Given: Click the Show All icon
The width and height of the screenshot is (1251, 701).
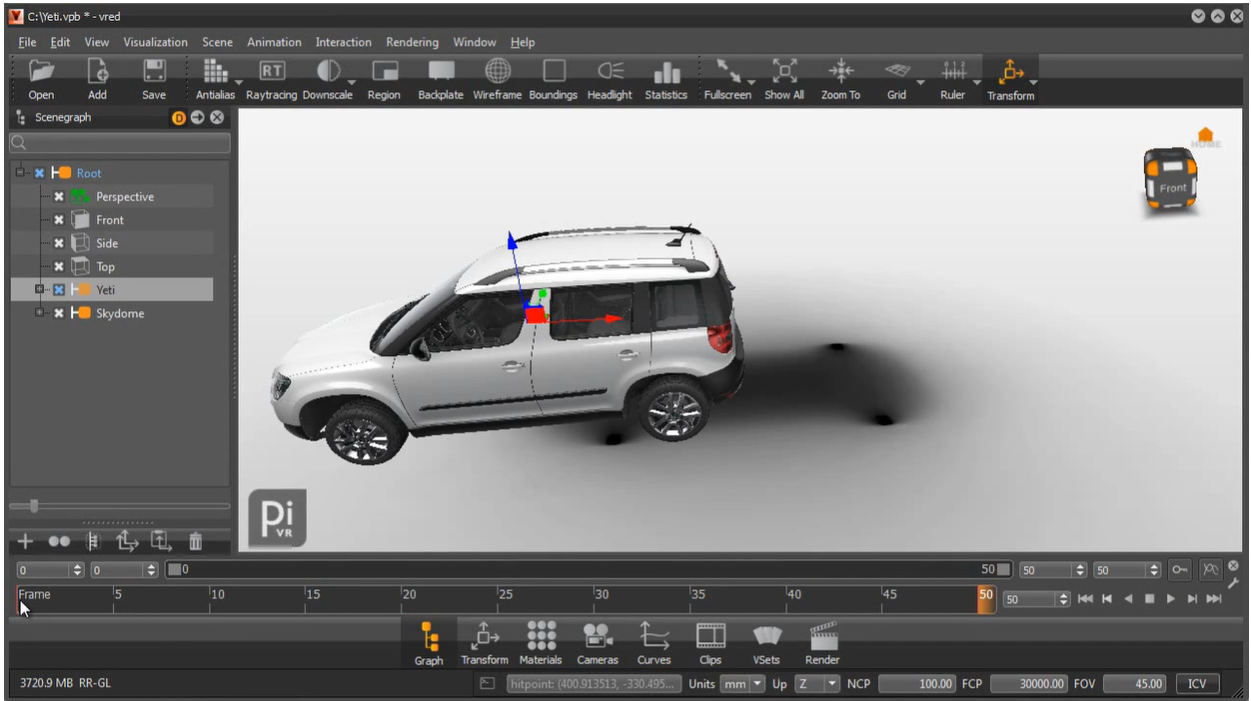Looking at the screenshot, I should pyautogui.click(x=785, y=72).
